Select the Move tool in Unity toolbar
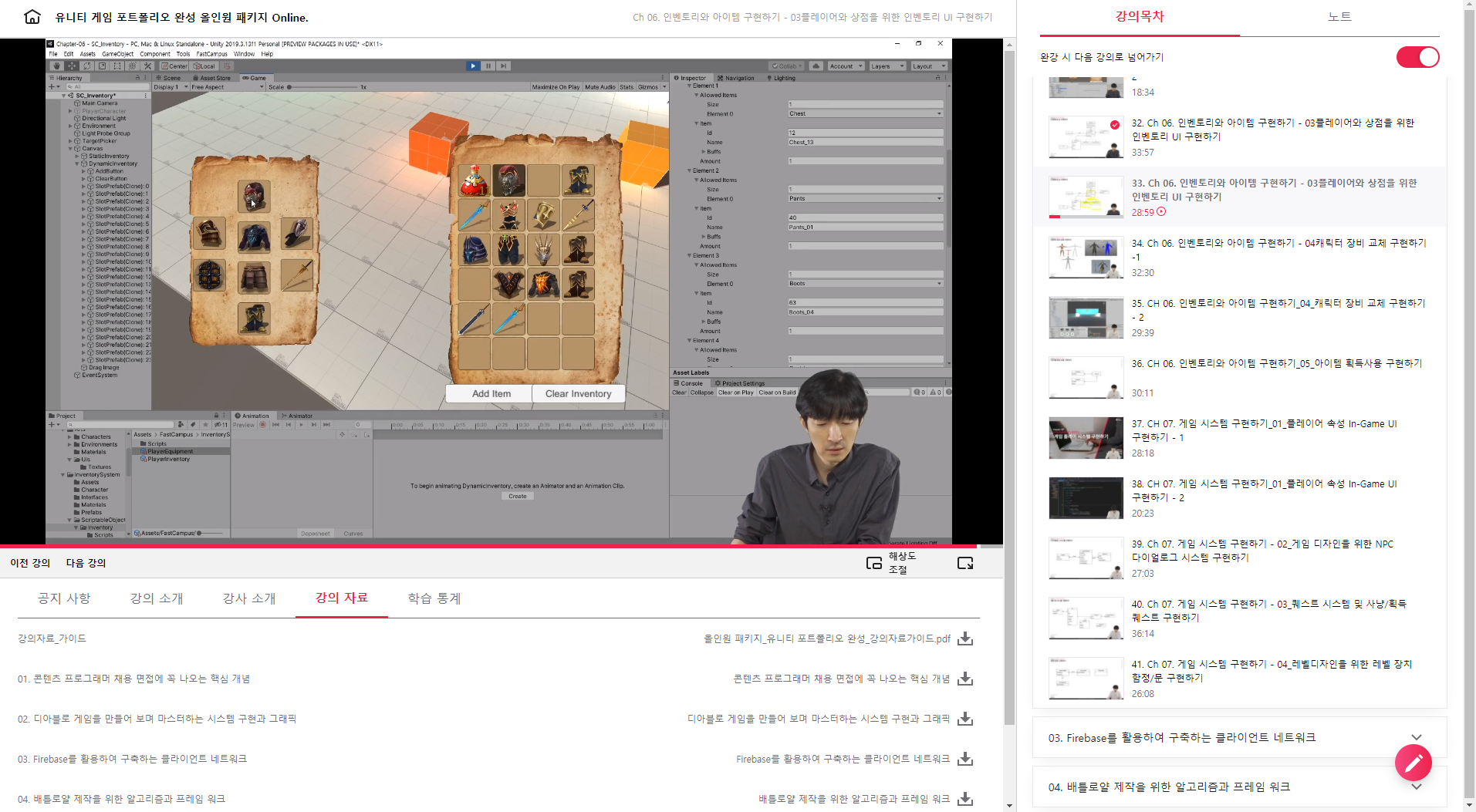This screenshot has width=1476, height=812. pos(72,66)
